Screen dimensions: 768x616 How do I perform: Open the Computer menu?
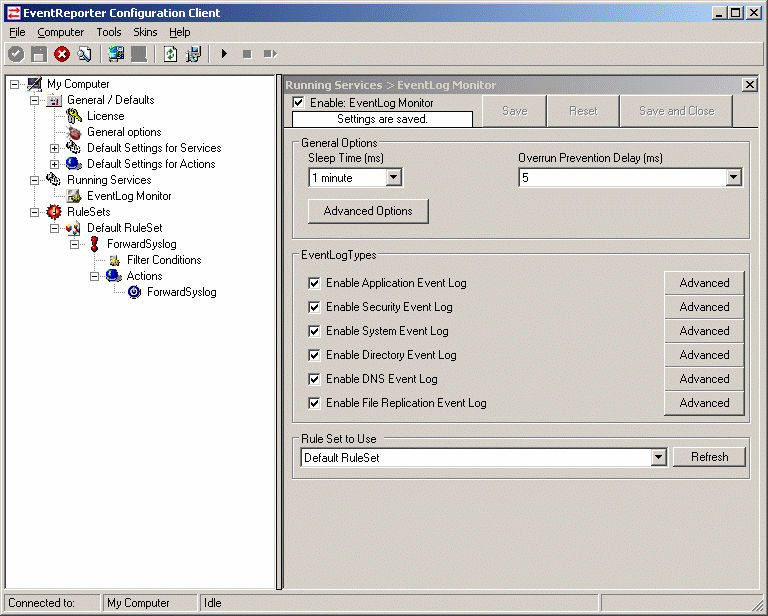(61, 32)
